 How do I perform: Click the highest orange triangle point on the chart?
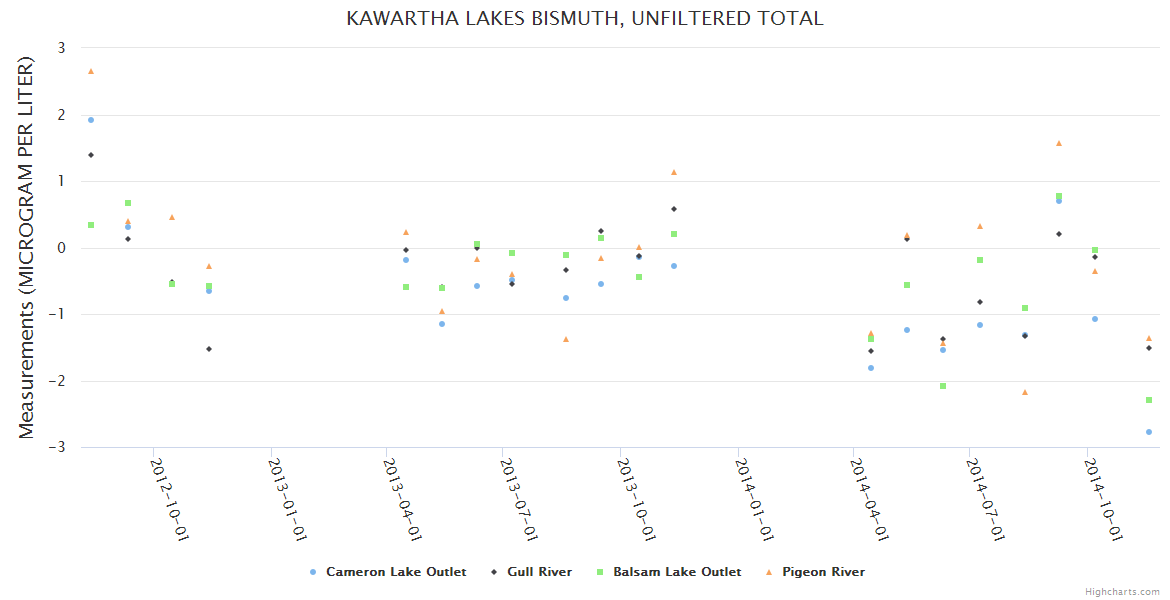[91, 71]
